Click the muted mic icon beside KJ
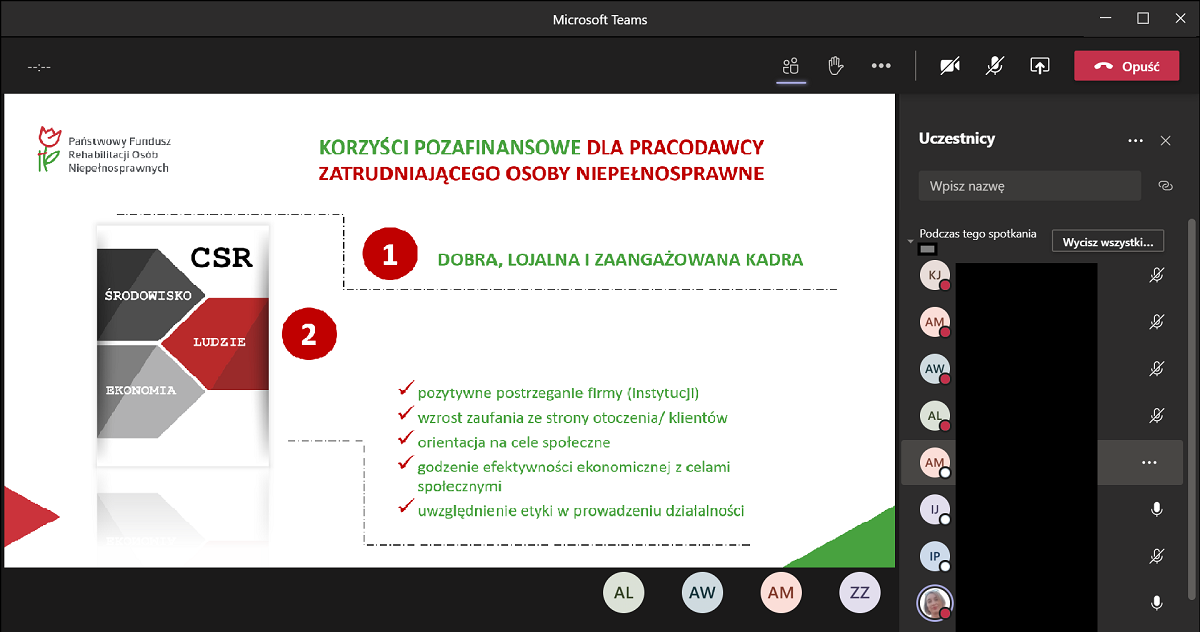 tap(1157, 275)
